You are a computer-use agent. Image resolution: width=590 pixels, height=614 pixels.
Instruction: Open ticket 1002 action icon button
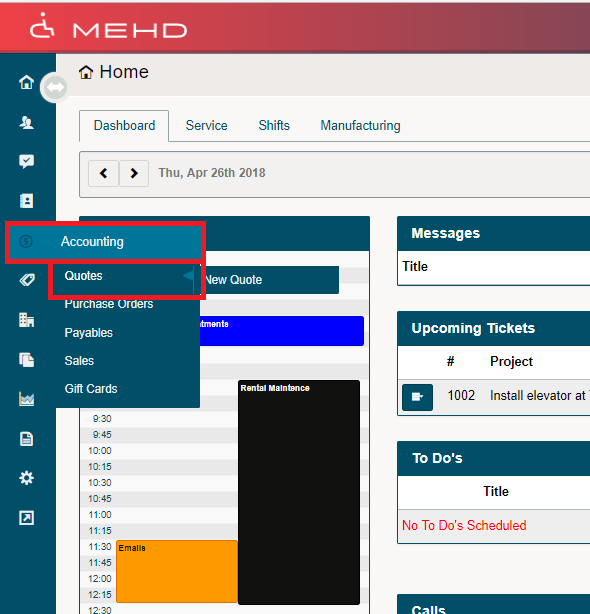pos(417,397)
